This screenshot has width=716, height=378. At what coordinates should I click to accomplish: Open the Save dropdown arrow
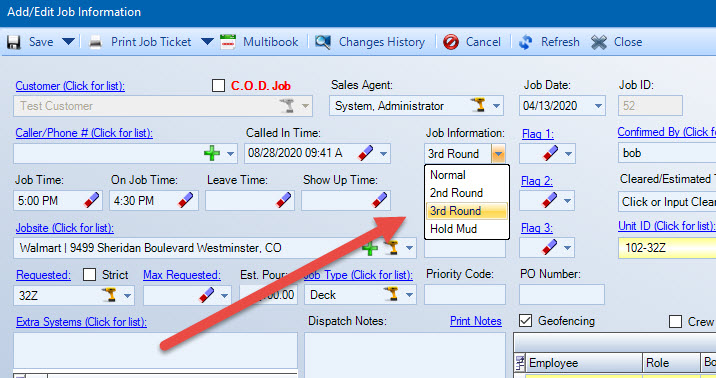(68, 42)
